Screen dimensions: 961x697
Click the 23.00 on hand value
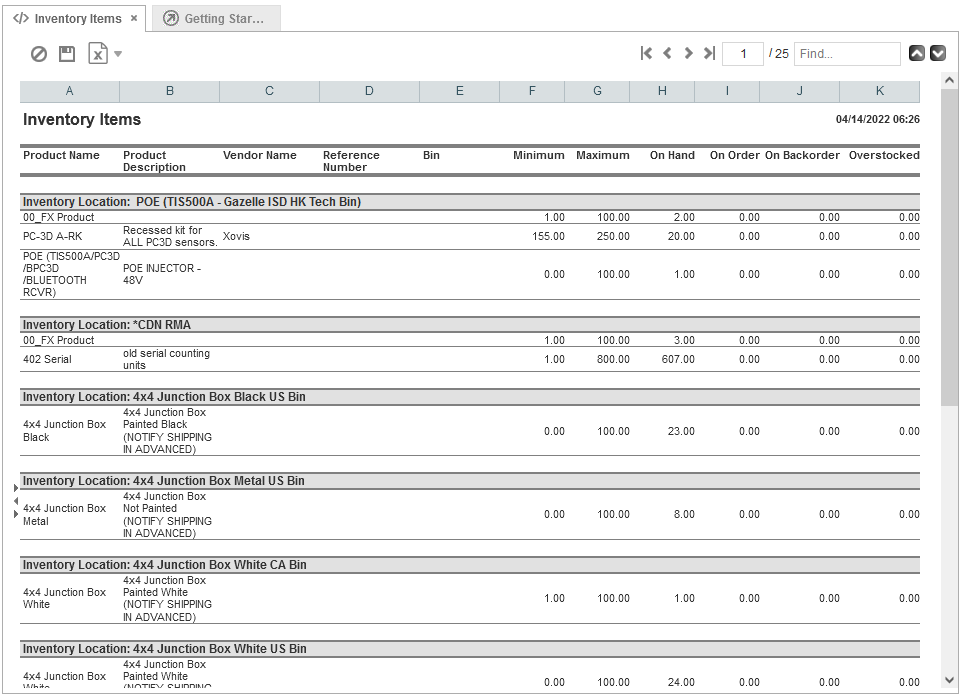tap(681, 432)
